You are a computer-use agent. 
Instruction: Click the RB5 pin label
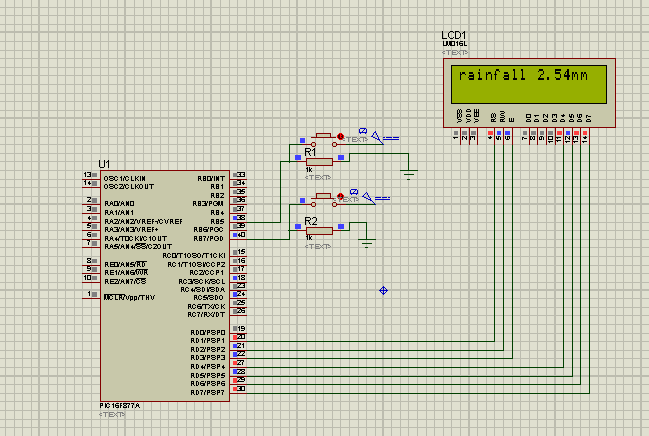point(217,222)
